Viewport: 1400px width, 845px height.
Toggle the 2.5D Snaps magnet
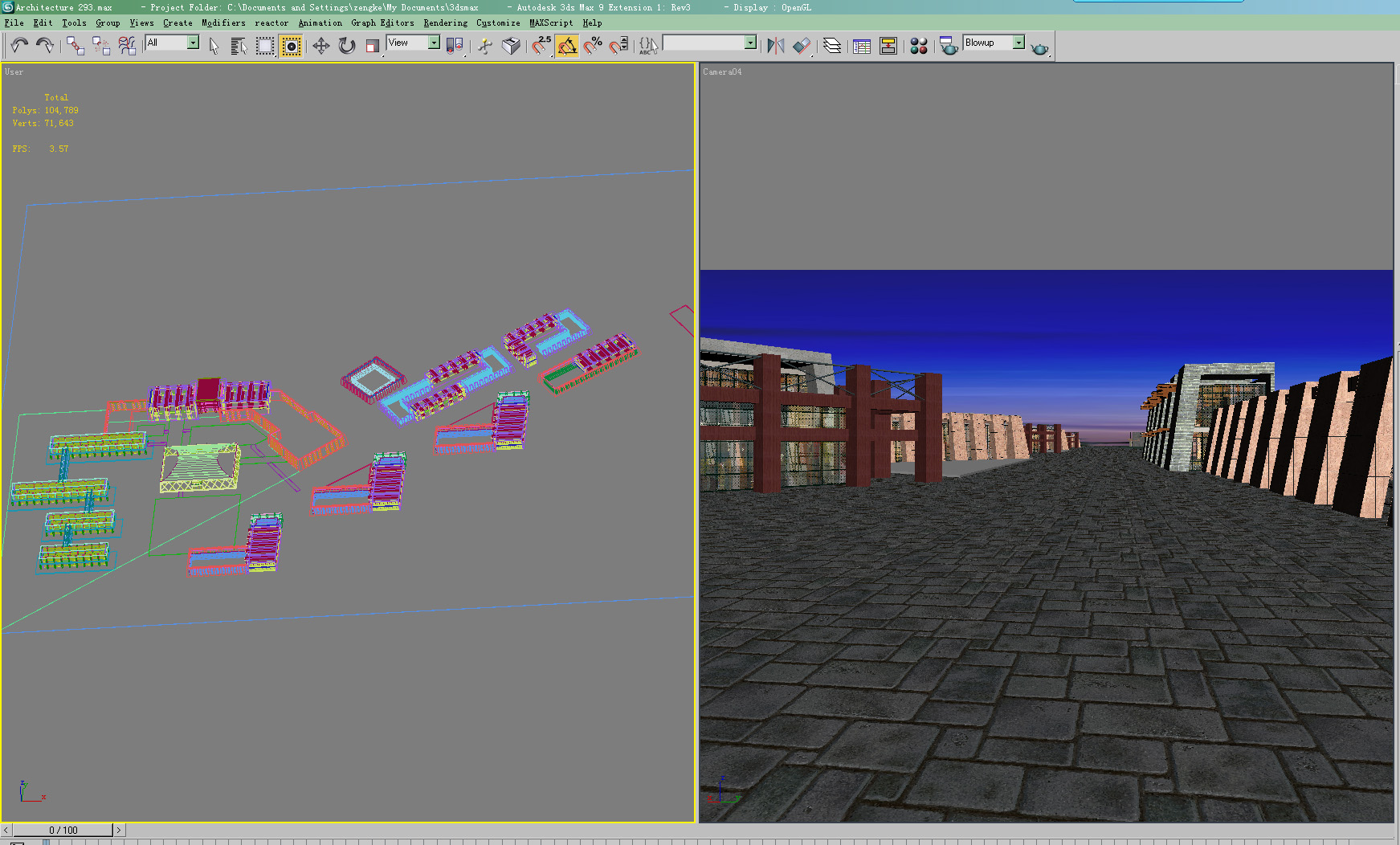pos(541,46)
